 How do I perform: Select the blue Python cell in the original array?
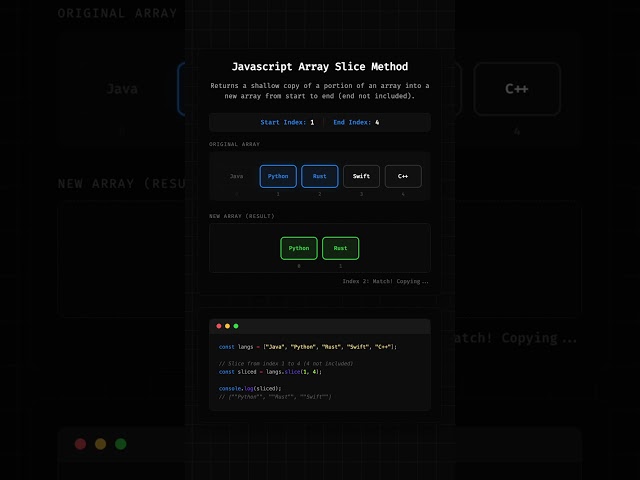[x=278, y=176]
